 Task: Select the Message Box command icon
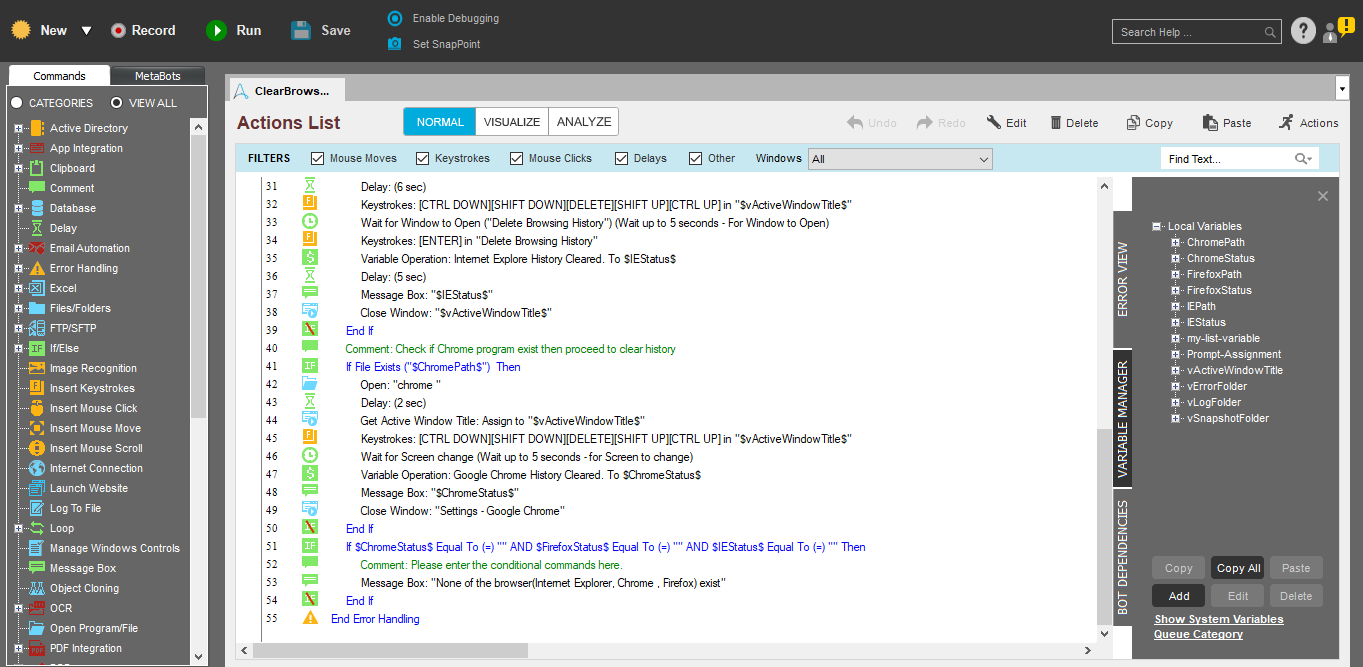pyautogui.click(x=36, y=568)
